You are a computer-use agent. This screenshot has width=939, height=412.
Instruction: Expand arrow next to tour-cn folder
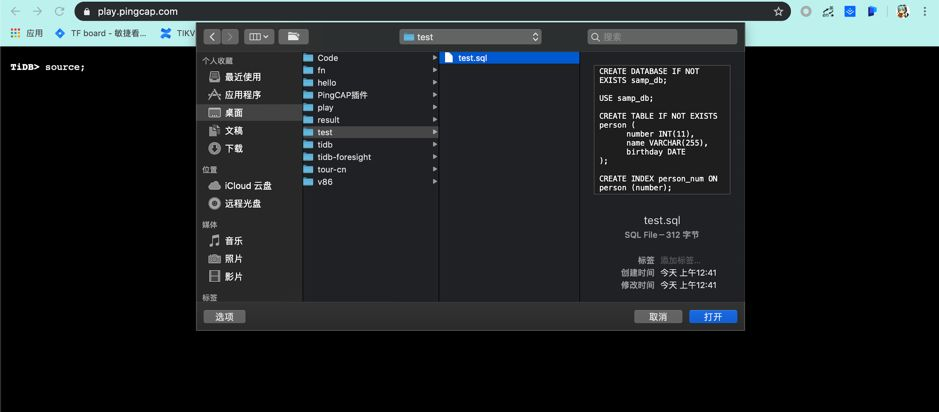coord(435,169)
